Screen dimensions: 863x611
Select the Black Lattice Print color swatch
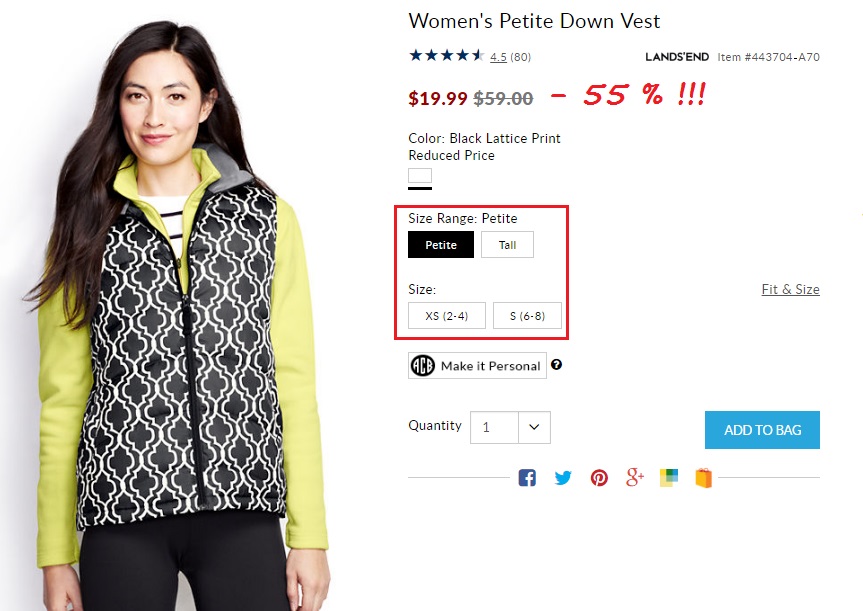[420, 177]
